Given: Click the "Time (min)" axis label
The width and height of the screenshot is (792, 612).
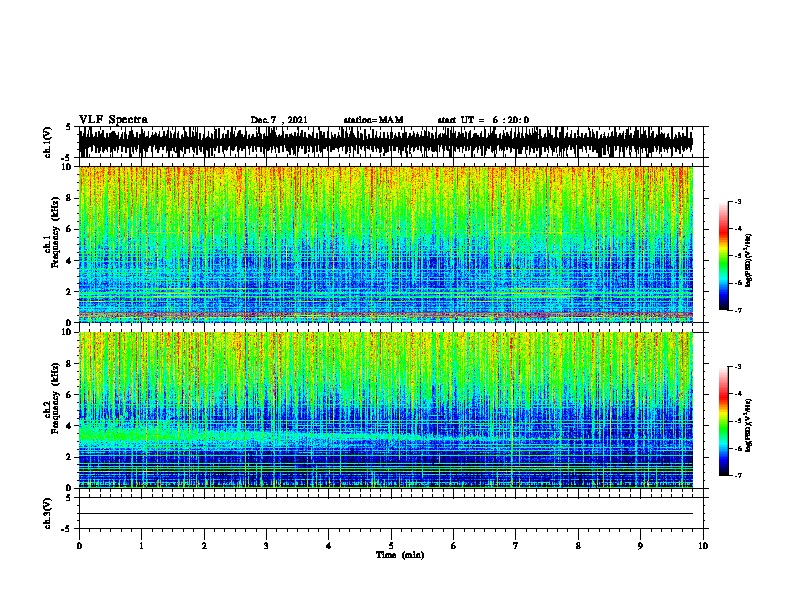Looking at the screenshot, I should click(x=400, y=555).
